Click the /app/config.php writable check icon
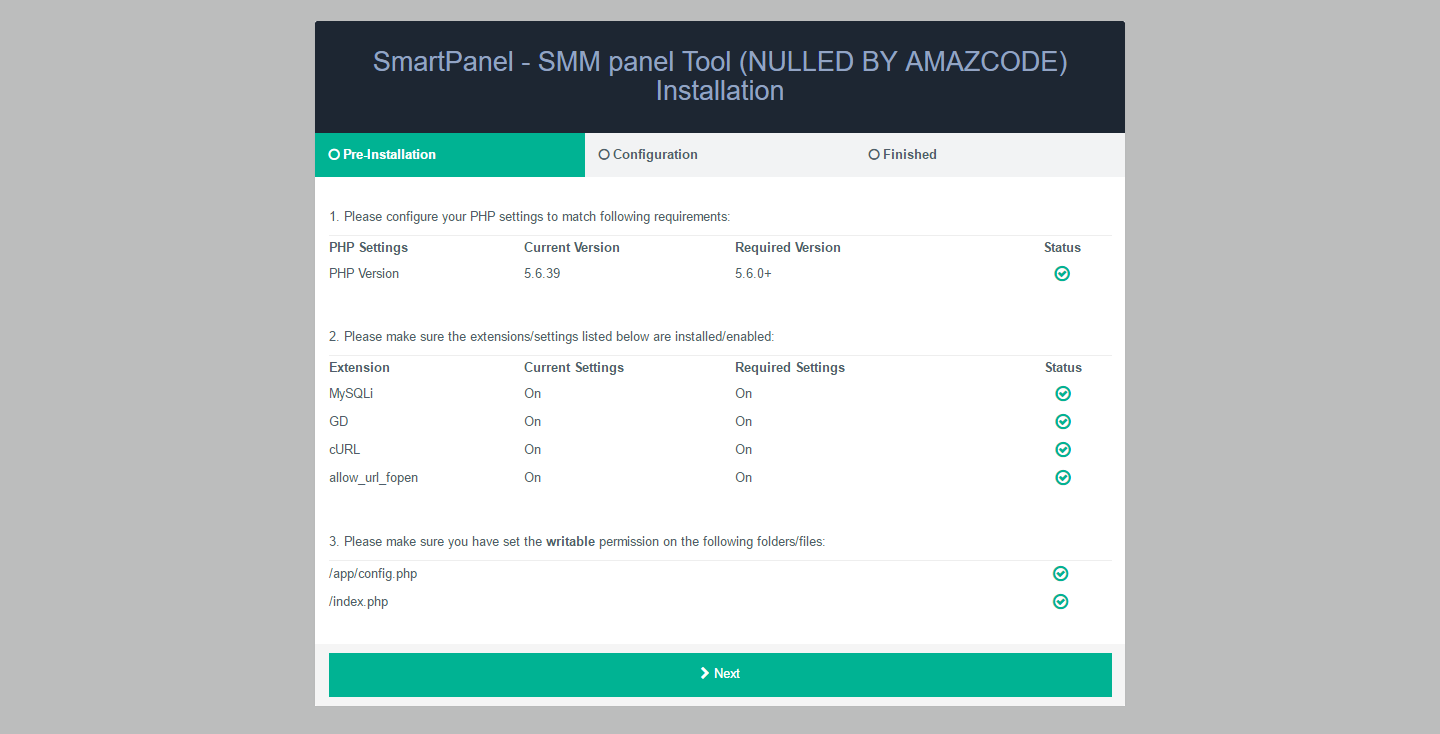Viewport: 1440px width, 734px height. pyautogui.click(x=1061, y=574)
